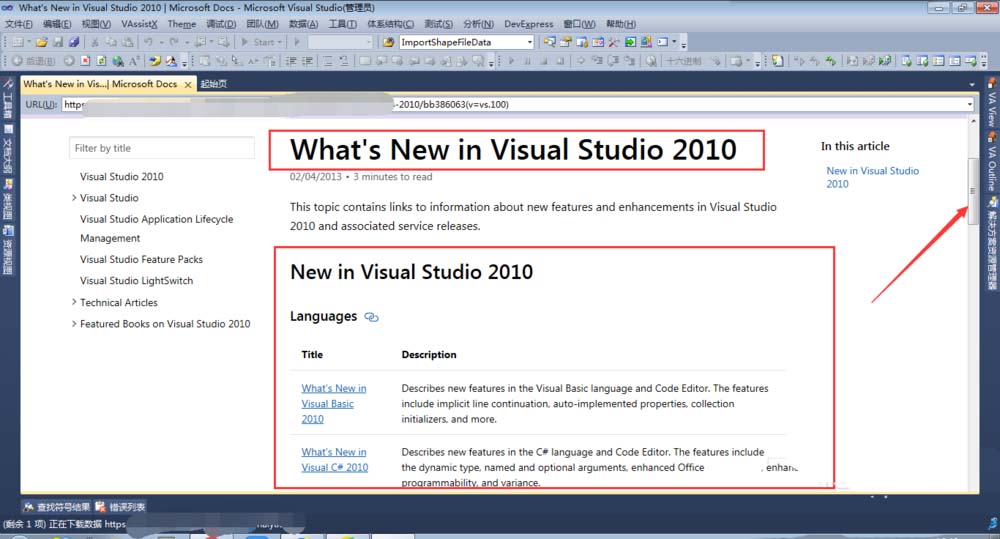Click the Open File folder icon

[x=41, y=42]
